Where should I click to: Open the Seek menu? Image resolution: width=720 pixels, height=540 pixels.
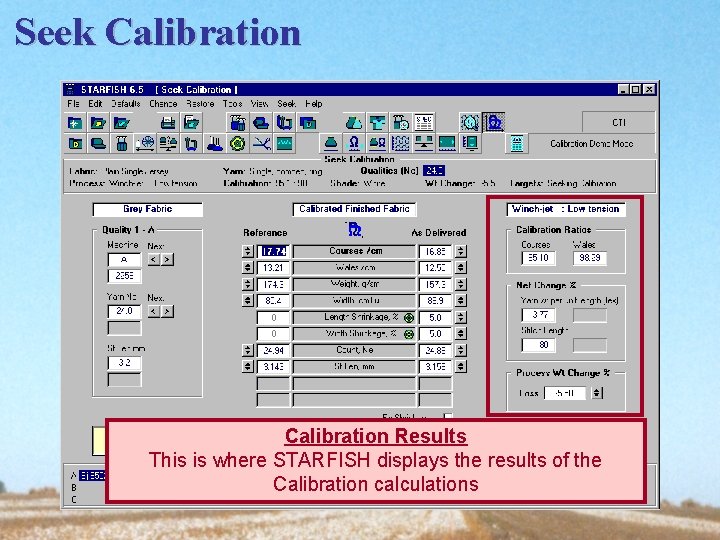tap(286, 104)
